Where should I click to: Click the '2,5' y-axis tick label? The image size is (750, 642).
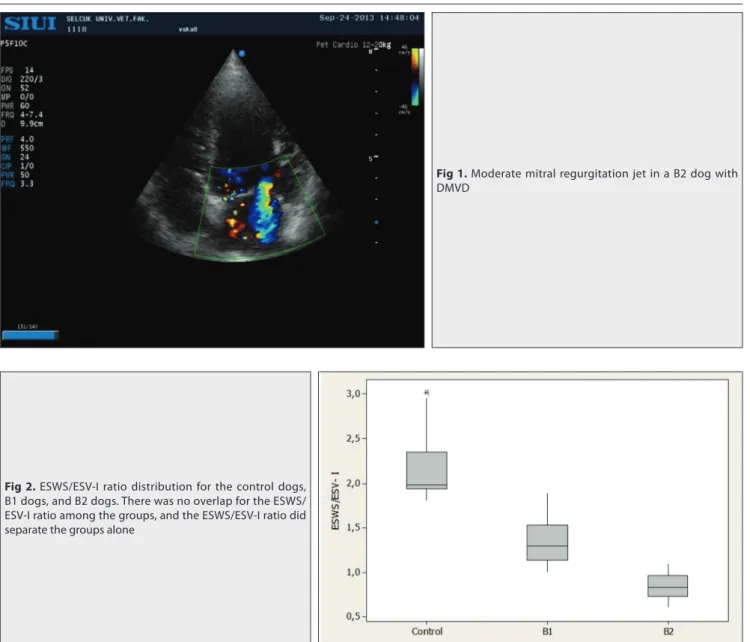pos(353,439)
